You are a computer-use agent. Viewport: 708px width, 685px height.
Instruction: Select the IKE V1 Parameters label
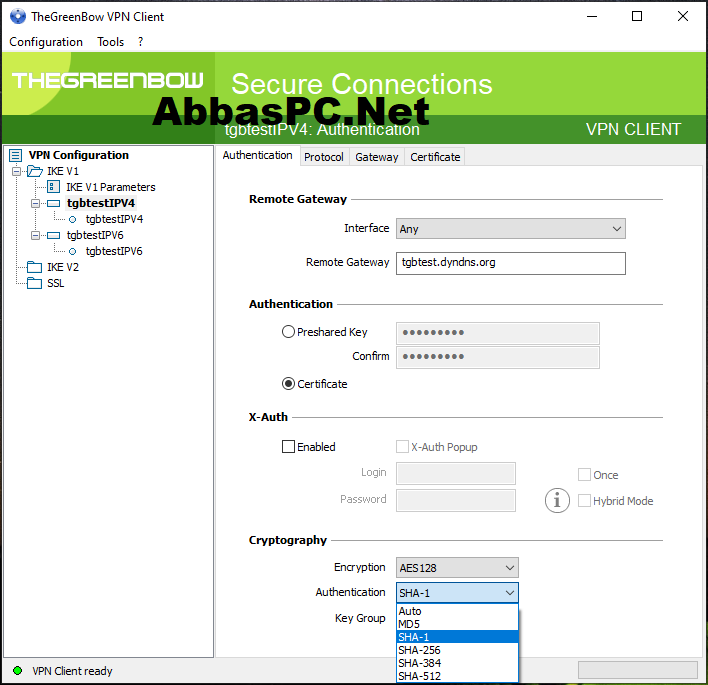(x=111, y=187)
